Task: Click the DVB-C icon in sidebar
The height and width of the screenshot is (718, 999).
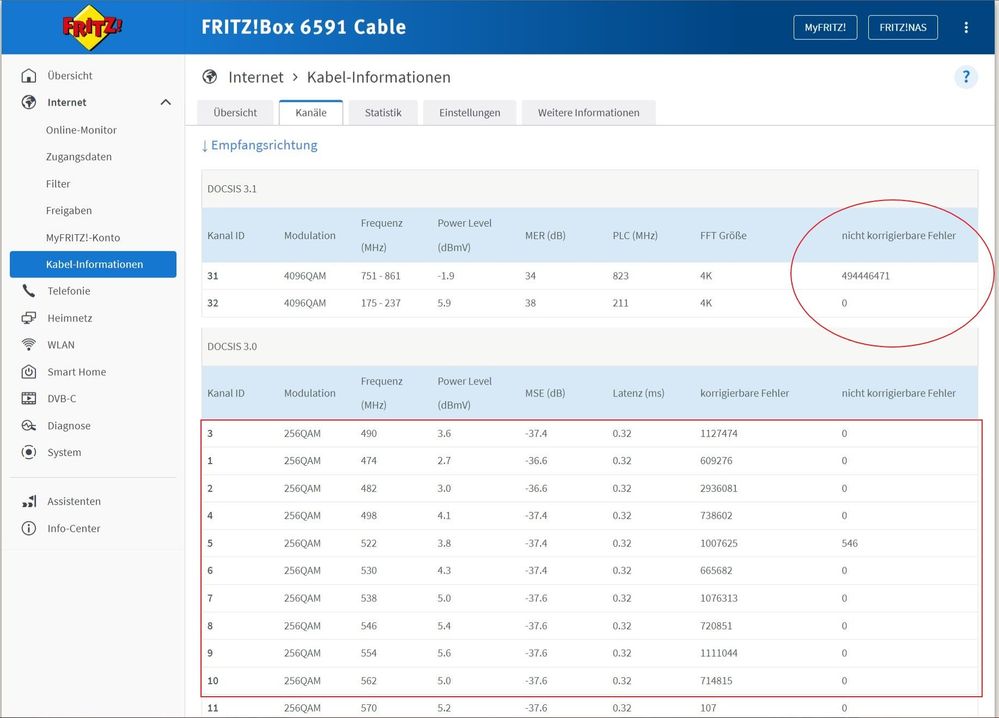Action: click(x=29, y=399)
